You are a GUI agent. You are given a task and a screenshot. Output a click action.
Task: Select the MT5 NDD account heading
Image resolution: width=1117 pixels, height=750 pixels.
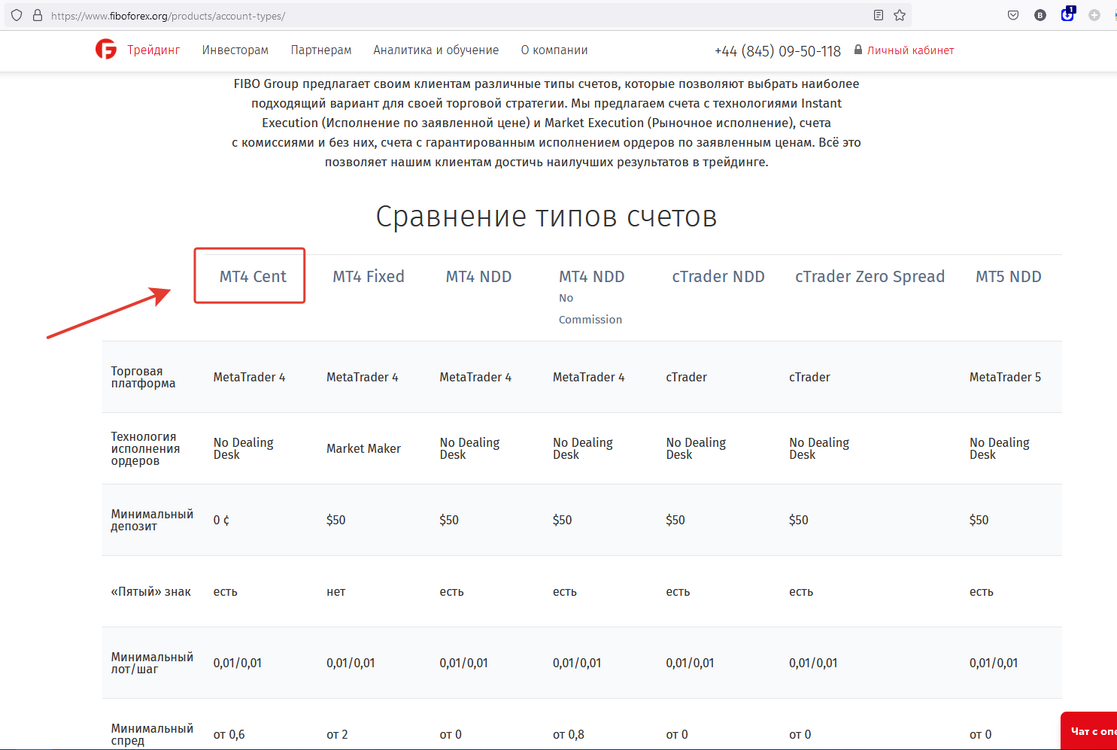click(1008, 276)
